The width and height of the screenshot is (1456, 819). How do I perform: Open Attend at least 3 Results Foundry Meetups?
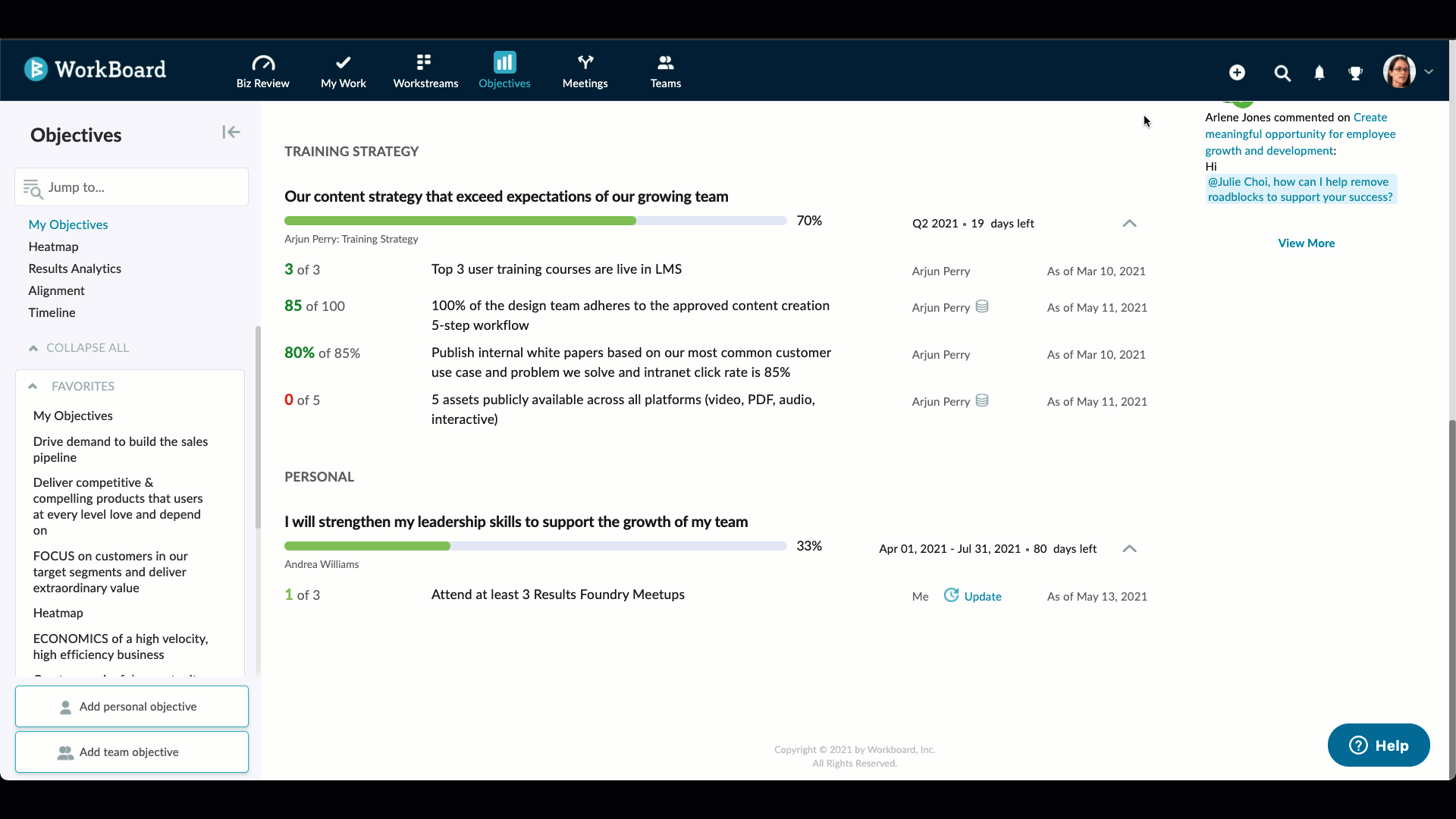(557, 595)
